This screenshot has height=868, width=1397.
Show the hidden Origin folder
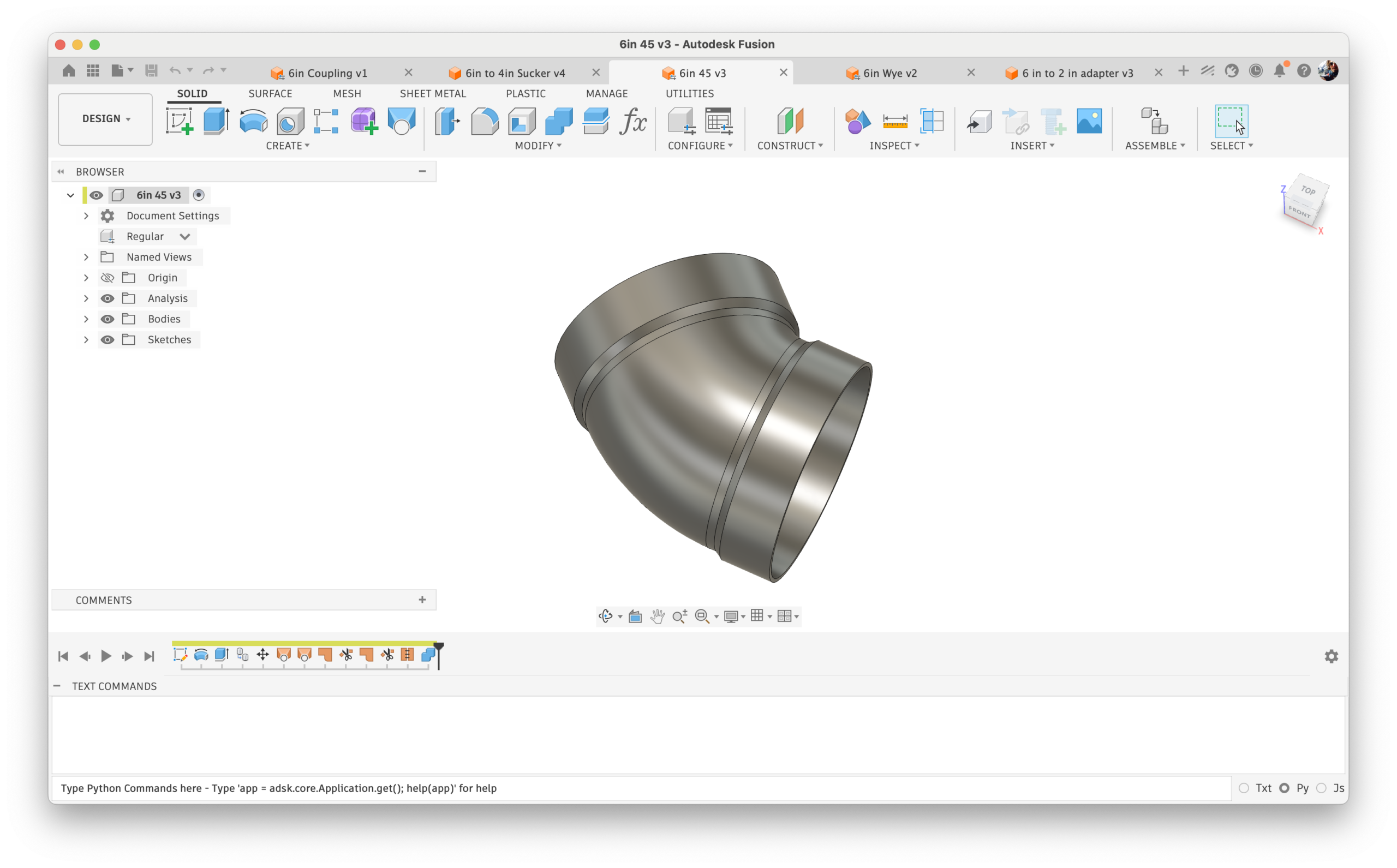[108, 278]
